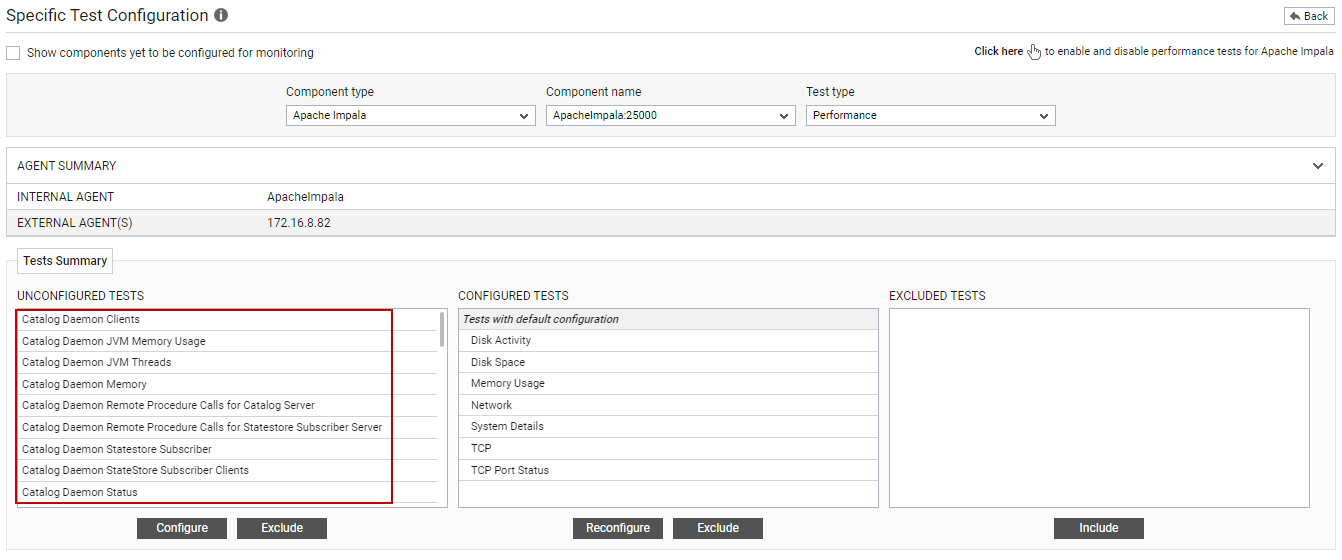Select Memory Usage configured test
Screen dimensions: 1342x560
(668, 384)
